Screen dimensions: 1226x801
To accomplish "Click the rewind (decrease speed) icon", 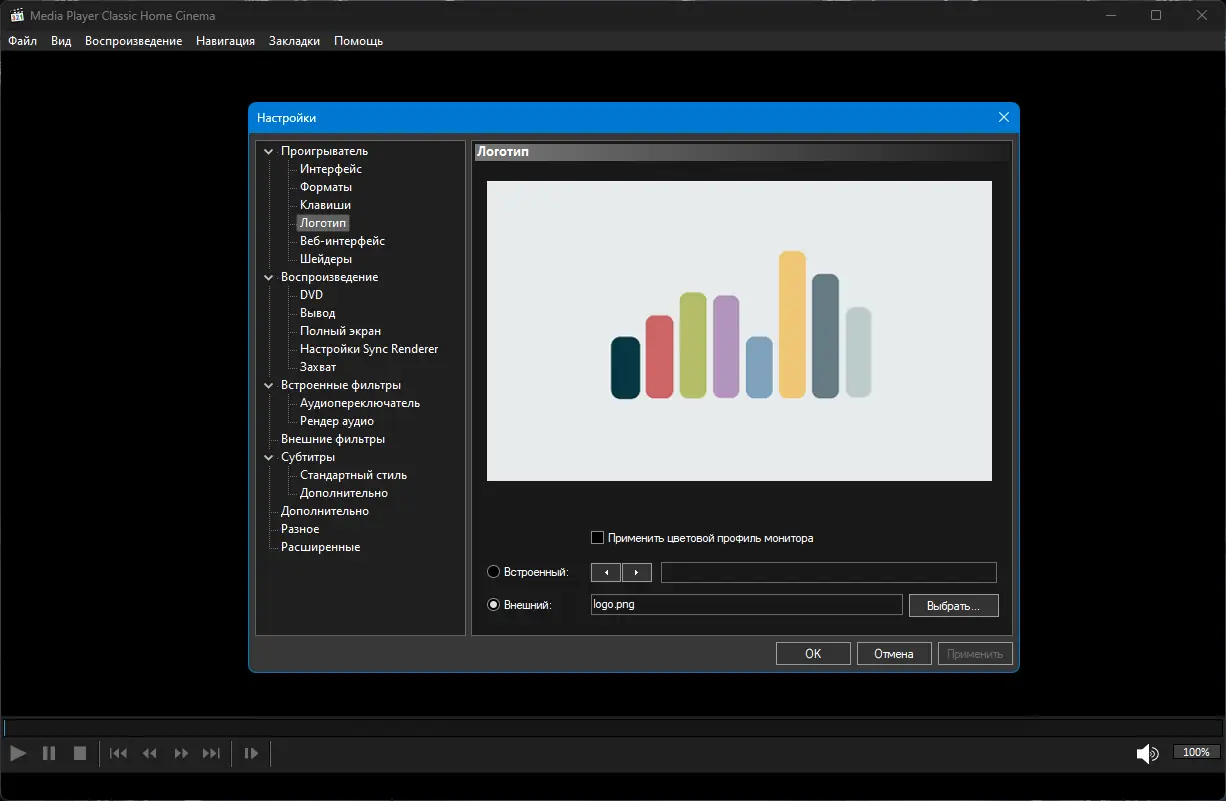I will point(150,753).
